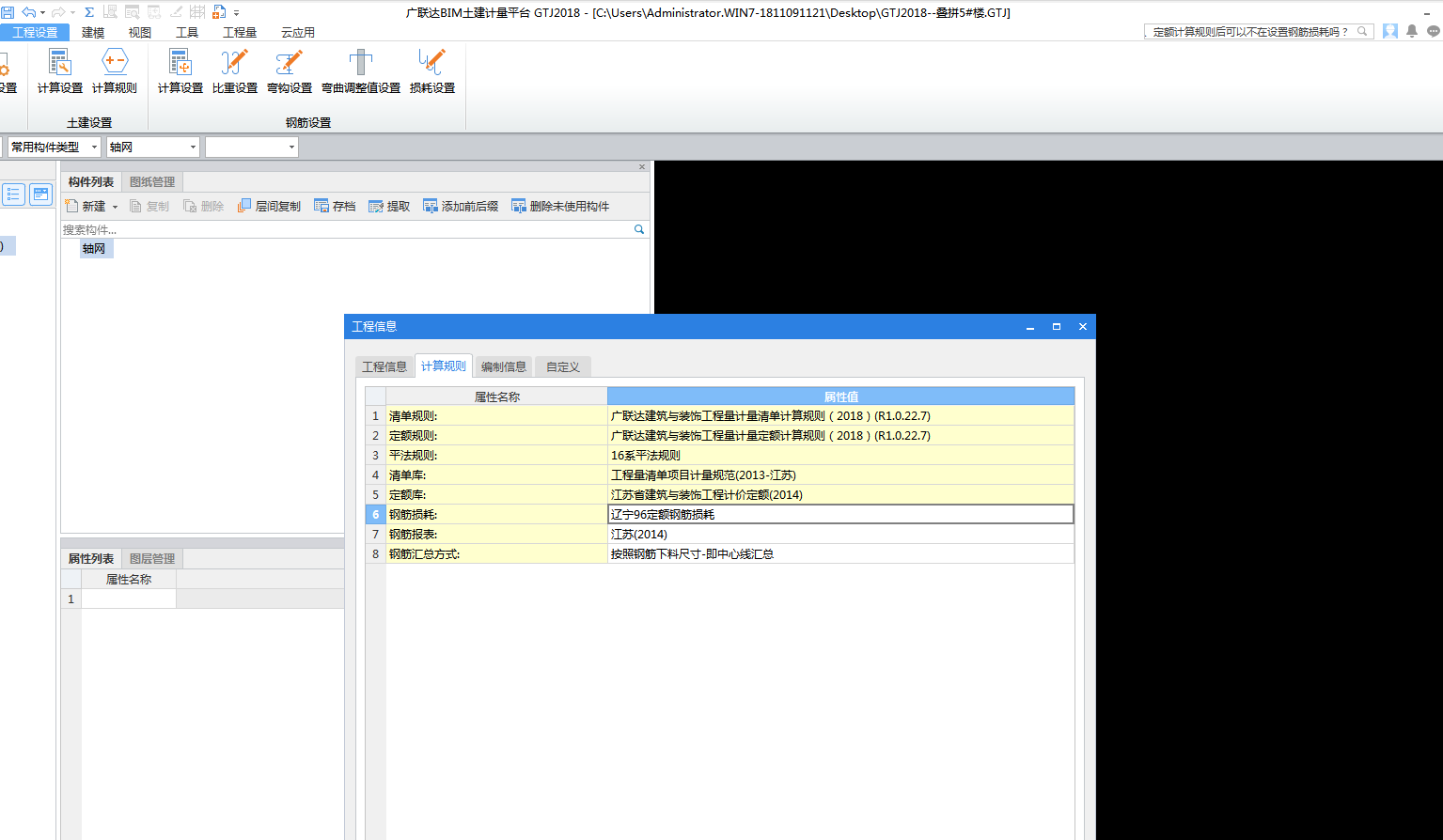The height and width of the screenshot is (840, 1443).
Task: Click the 属性值 column header
Action: (x=840, y=397)
